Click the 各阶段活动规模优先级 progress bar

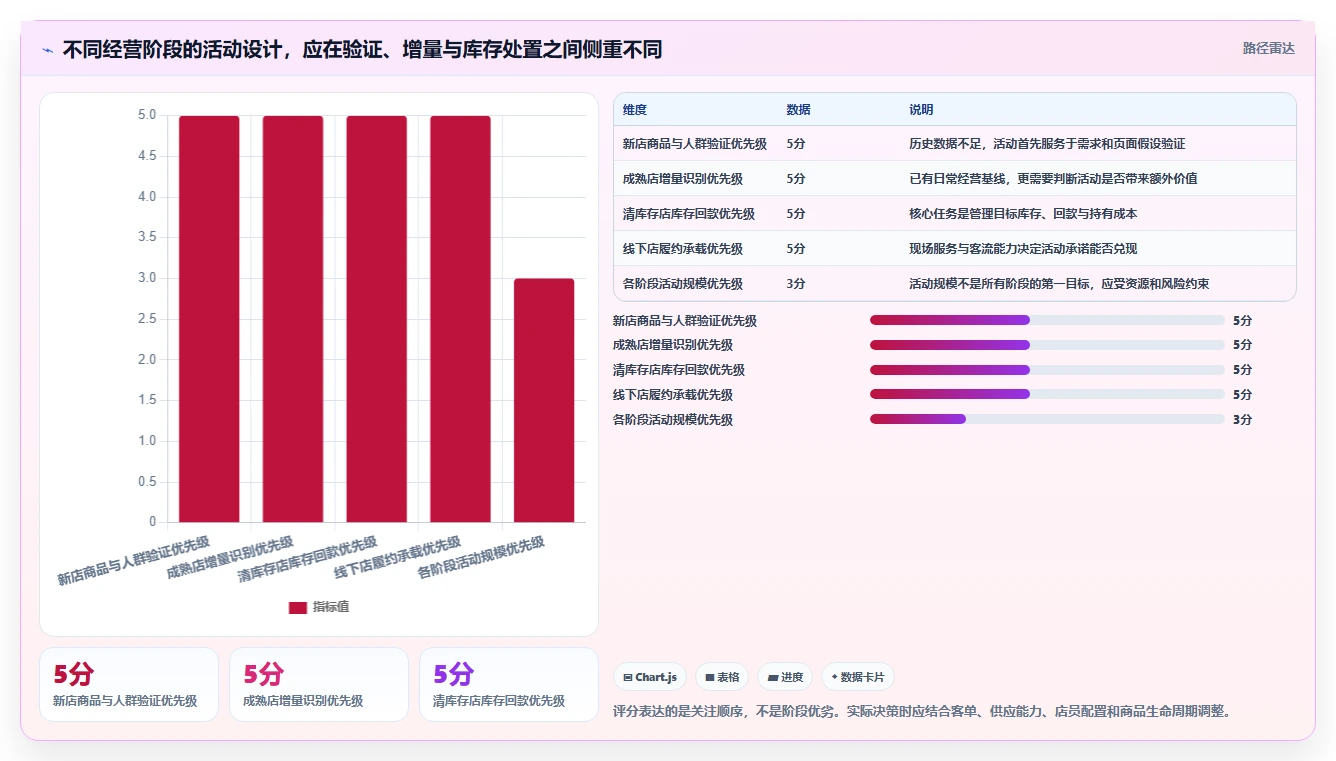(1047, 420)
